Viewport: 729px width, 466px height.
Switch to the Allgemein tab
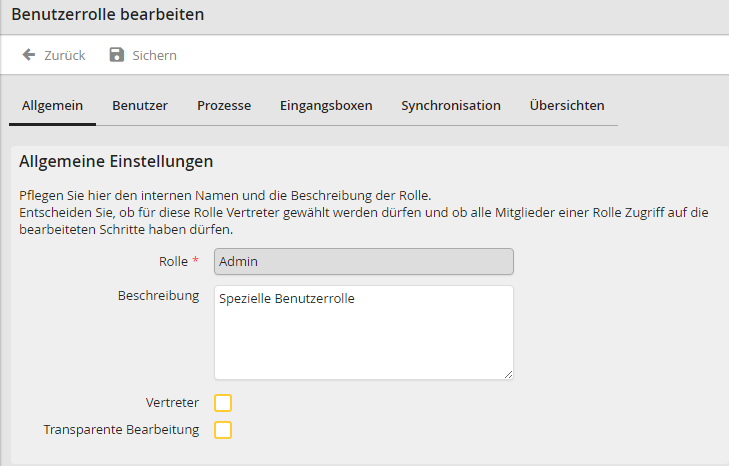(x=52, y=105)
